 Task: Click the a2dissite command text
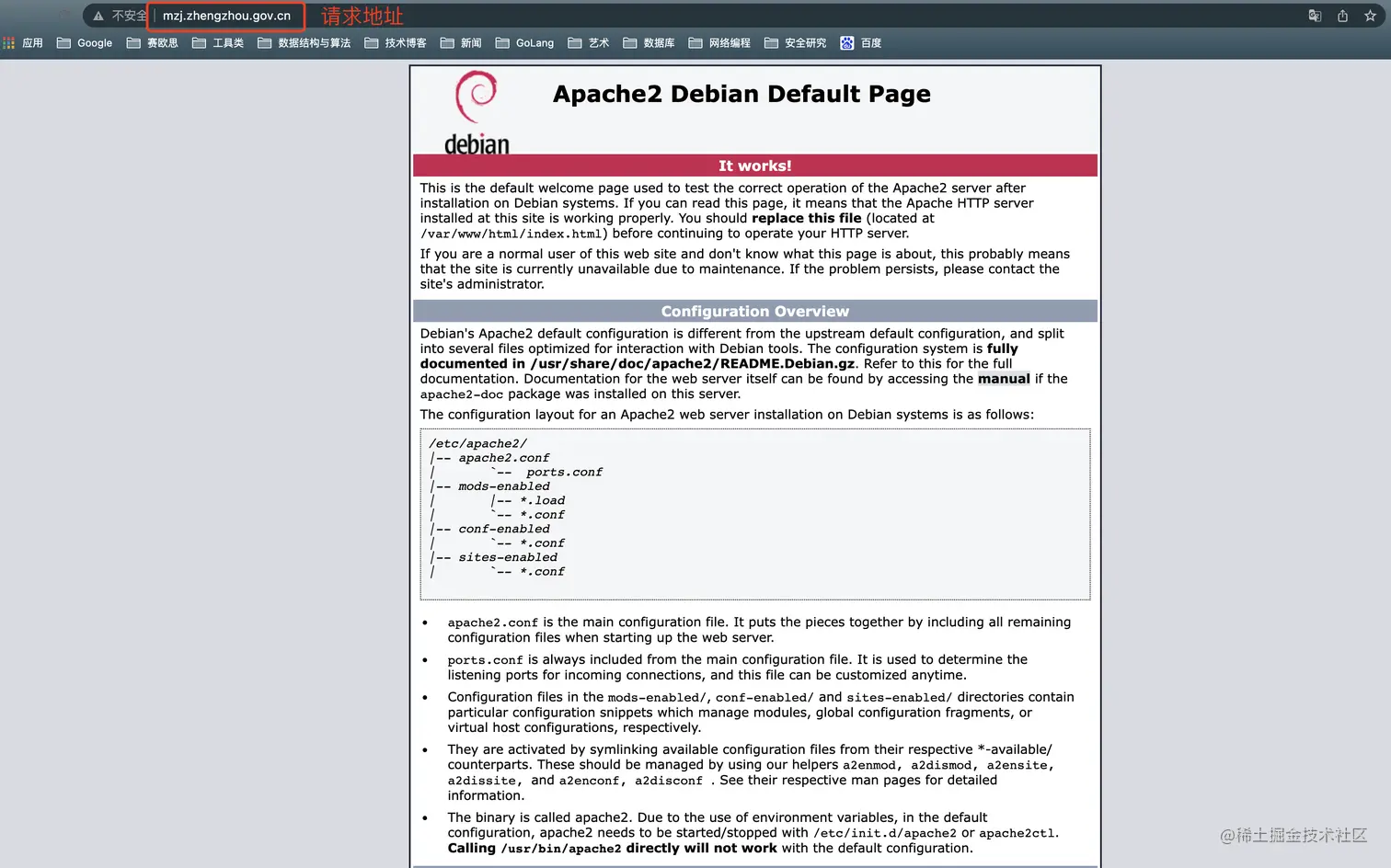(x=484, y=781)
